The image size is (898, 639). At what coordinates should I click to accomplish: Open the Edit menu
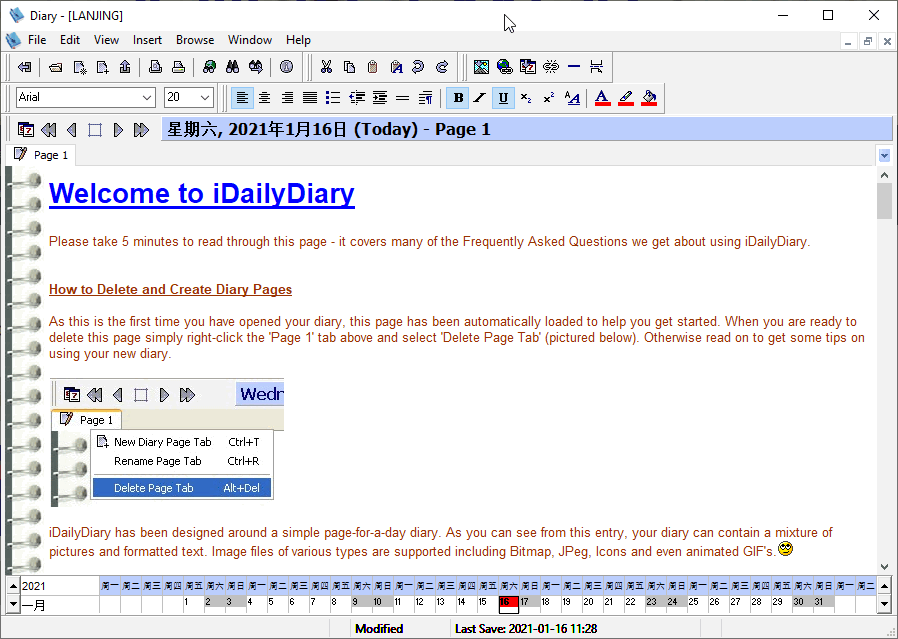coord(70,40)
